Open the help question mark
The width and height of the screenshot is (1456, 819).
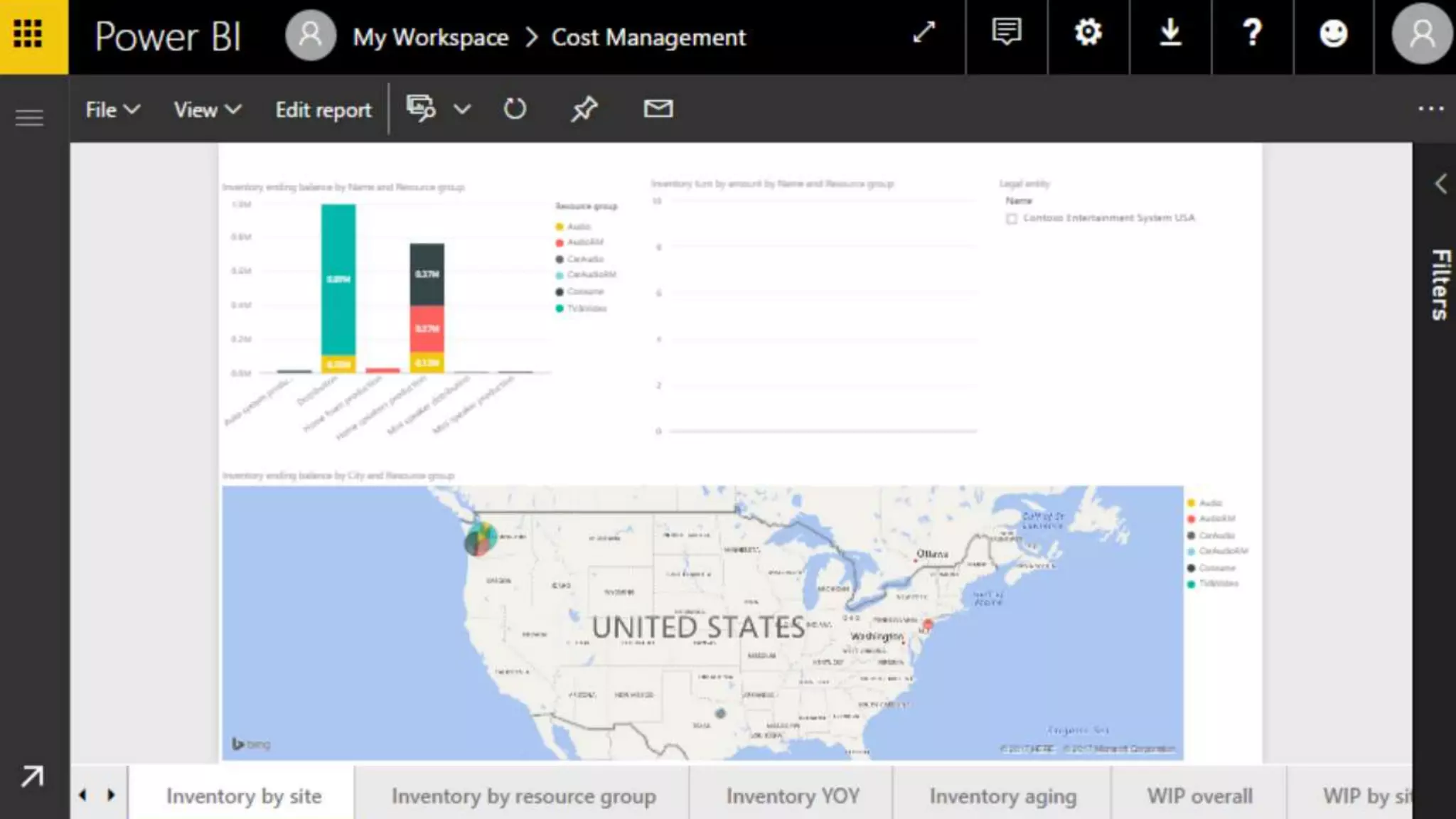[x=1252, y=33]
